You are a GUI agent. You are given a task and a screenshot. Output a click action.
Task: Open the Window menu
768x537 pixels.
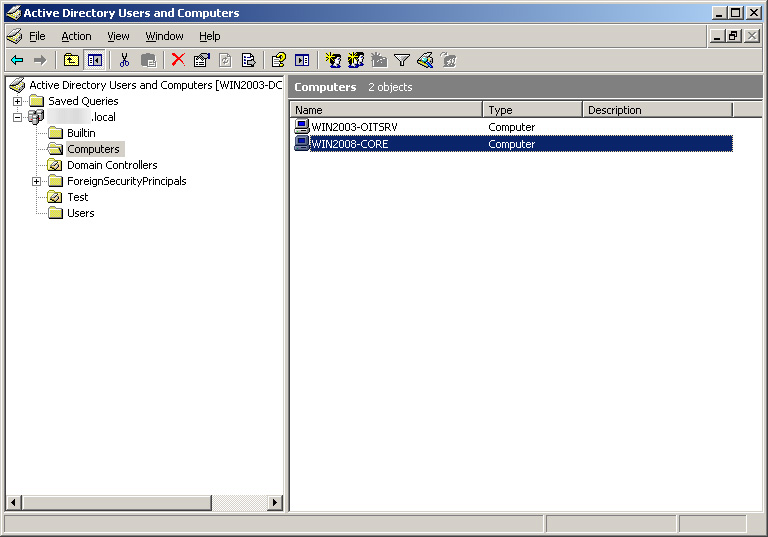click(x=164, y=36)
